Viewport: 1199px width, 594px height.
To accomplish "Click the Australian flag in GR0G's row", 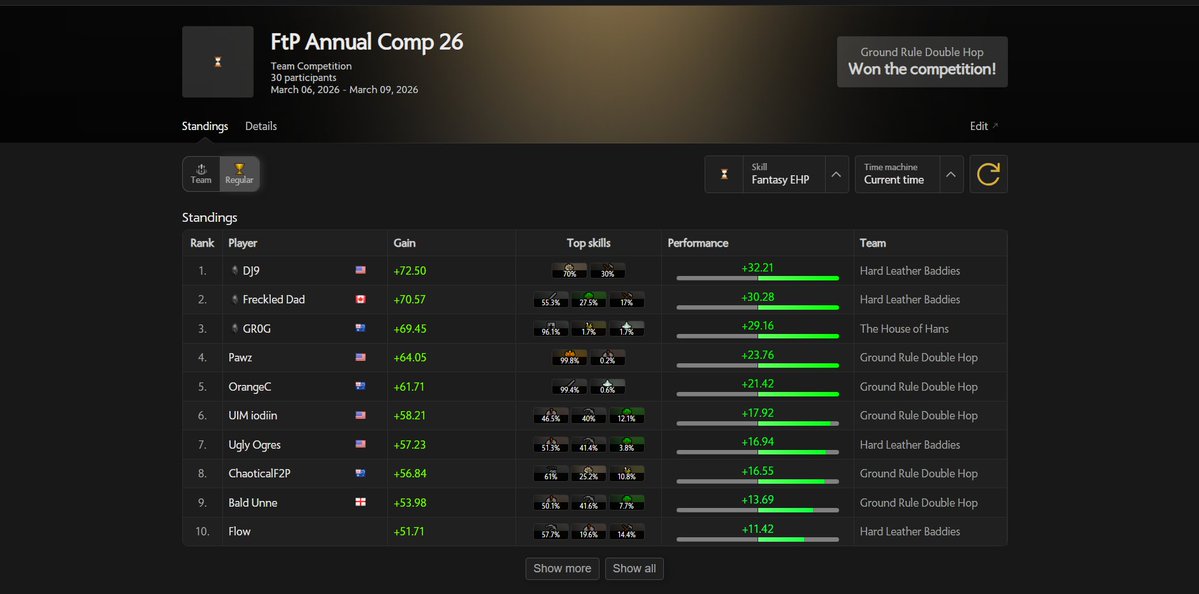I will (x=360, y=329).
